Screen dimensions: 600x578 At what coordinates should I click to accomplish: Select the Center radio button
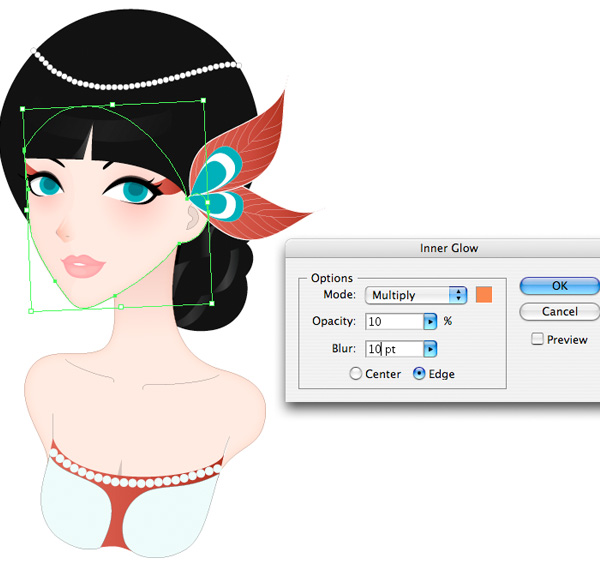click(x=355, y=374)
